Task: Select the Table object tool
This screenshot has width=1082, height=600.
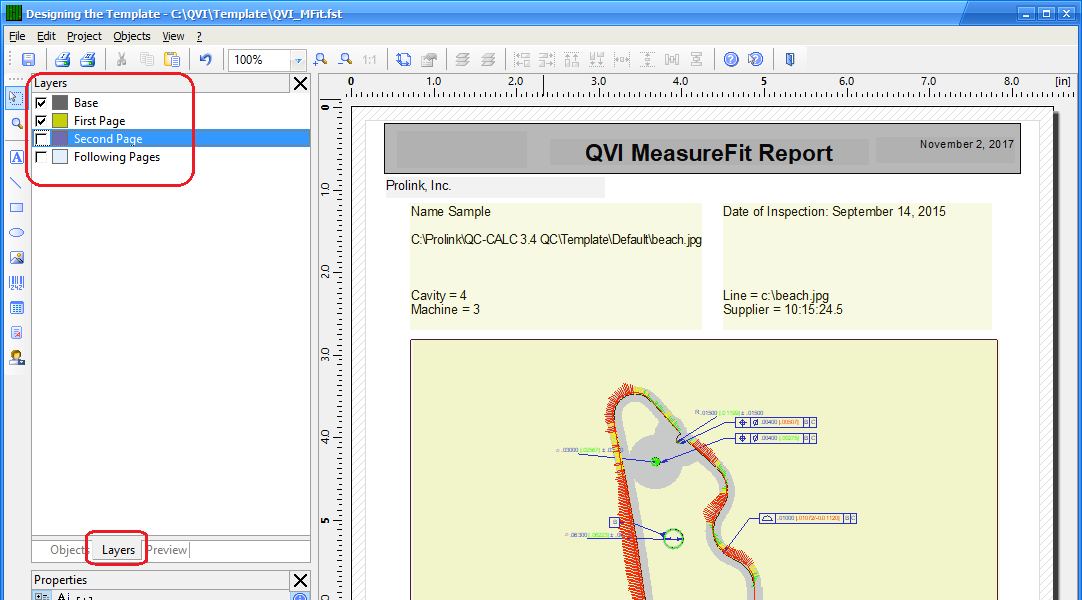Action: tap(17, 308)
